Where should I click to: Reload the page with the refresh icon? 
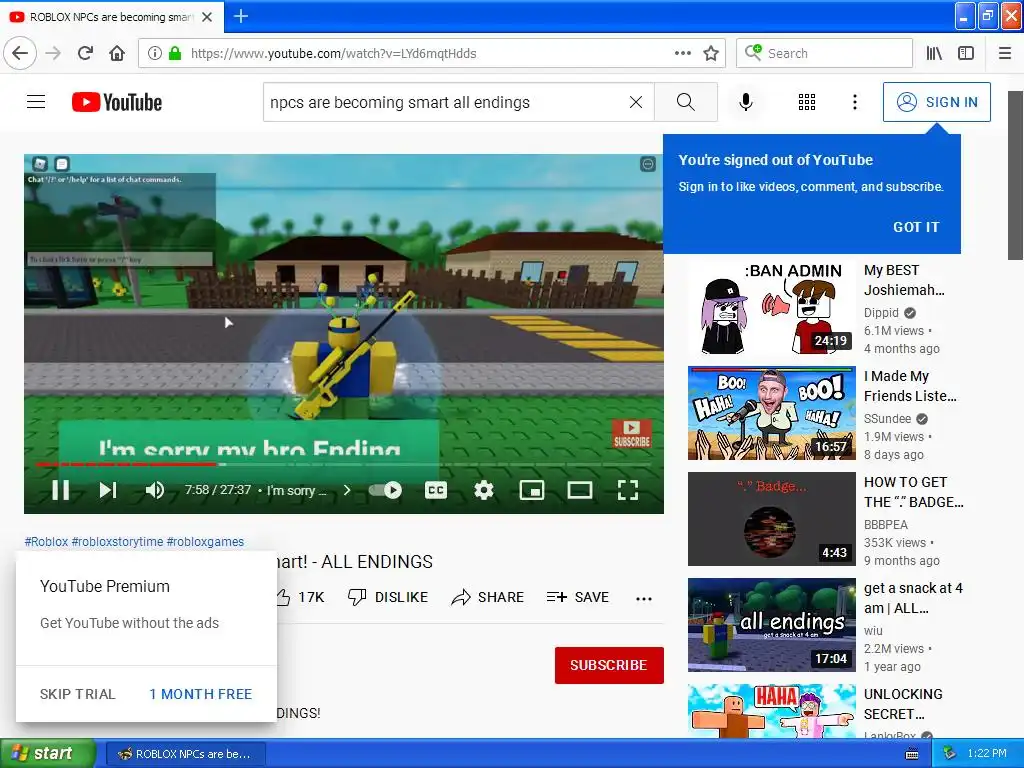pyautogui.click(x=85, y=53)
